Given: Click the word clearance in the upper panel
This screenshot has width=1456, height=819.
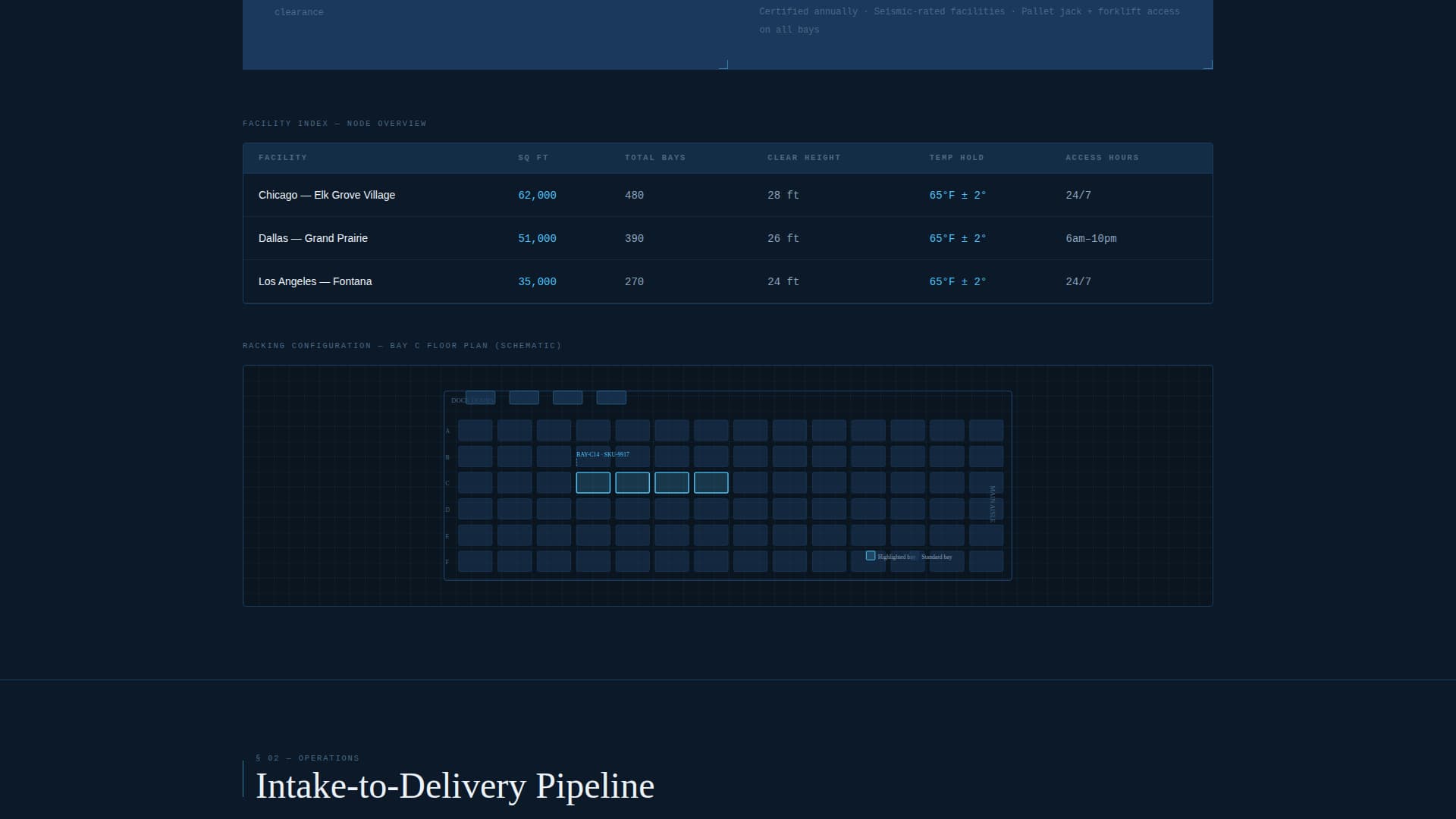Looking at the screenshot, I should point(299,12).
